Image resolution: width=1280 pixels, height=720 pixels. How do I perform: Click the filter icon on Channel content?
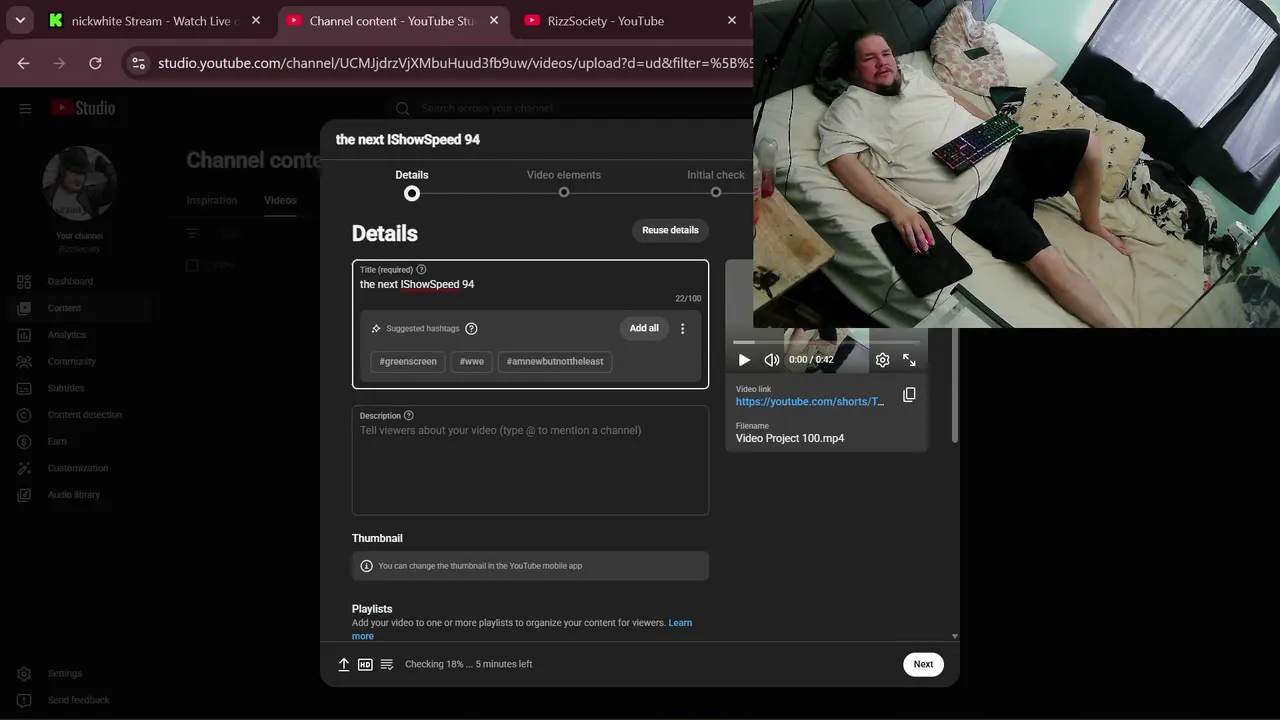[x=193, y=234]
